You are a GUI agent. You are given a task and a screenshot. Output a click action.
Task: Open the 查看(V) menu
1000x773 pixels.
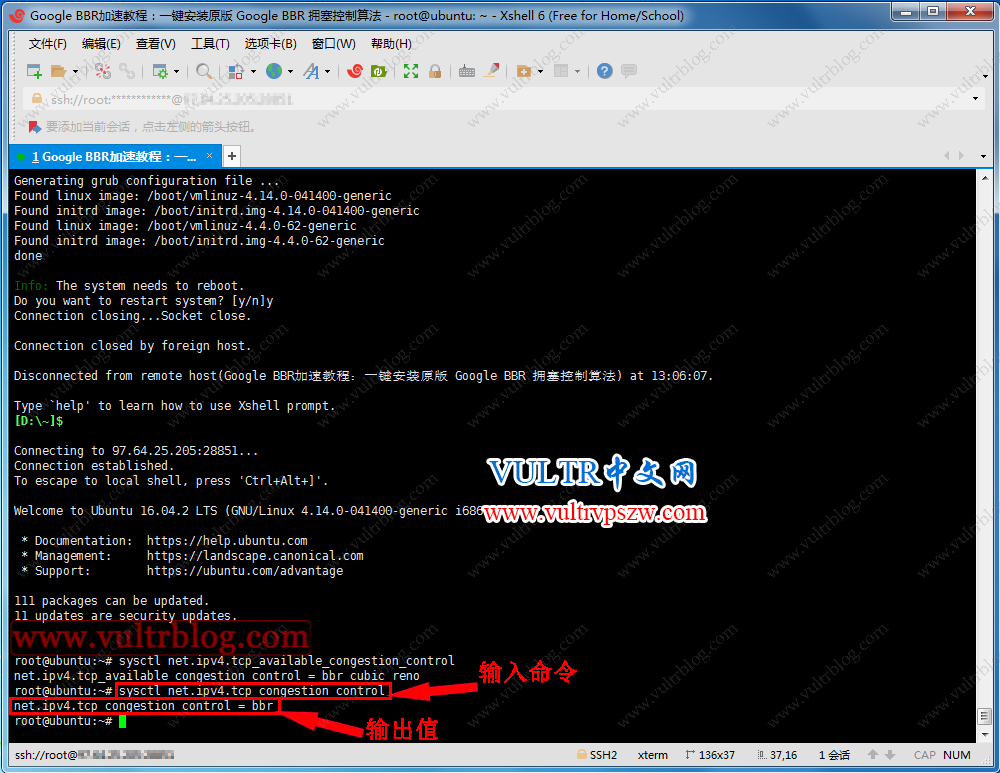pyautogui.click(x=156, y=43)
